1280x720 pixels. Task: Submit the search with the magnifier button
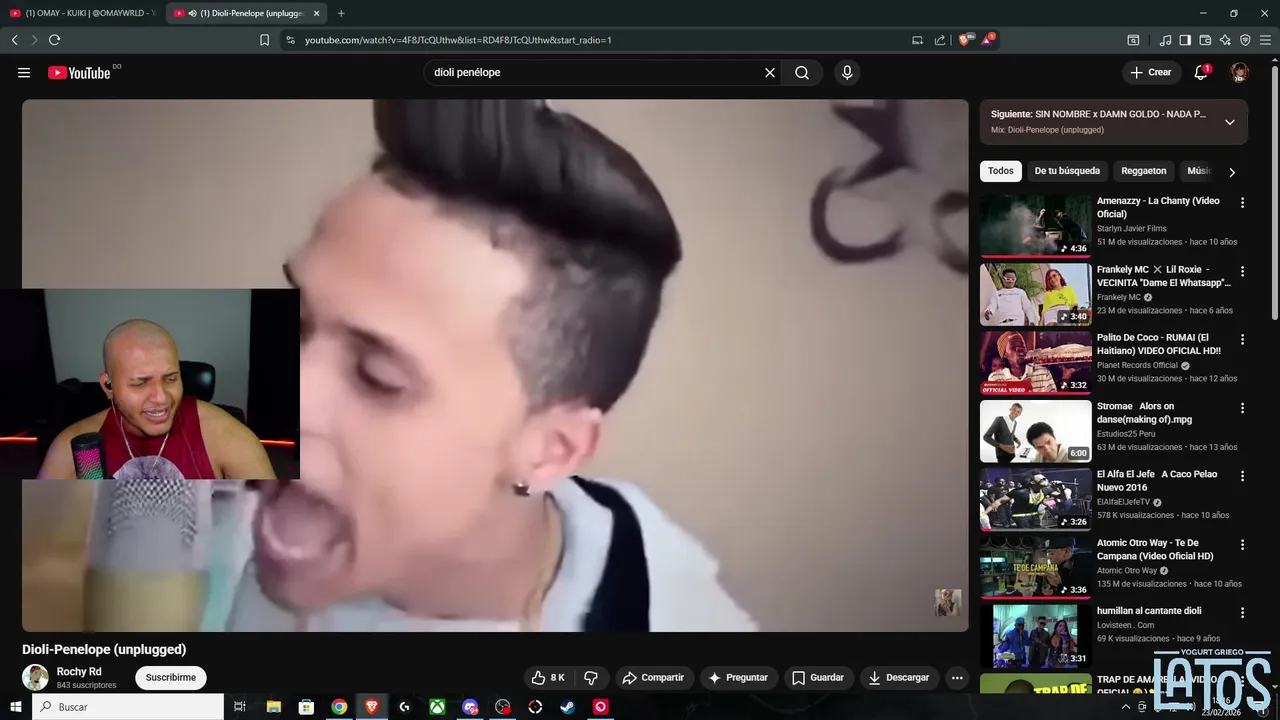click(802, 72)
